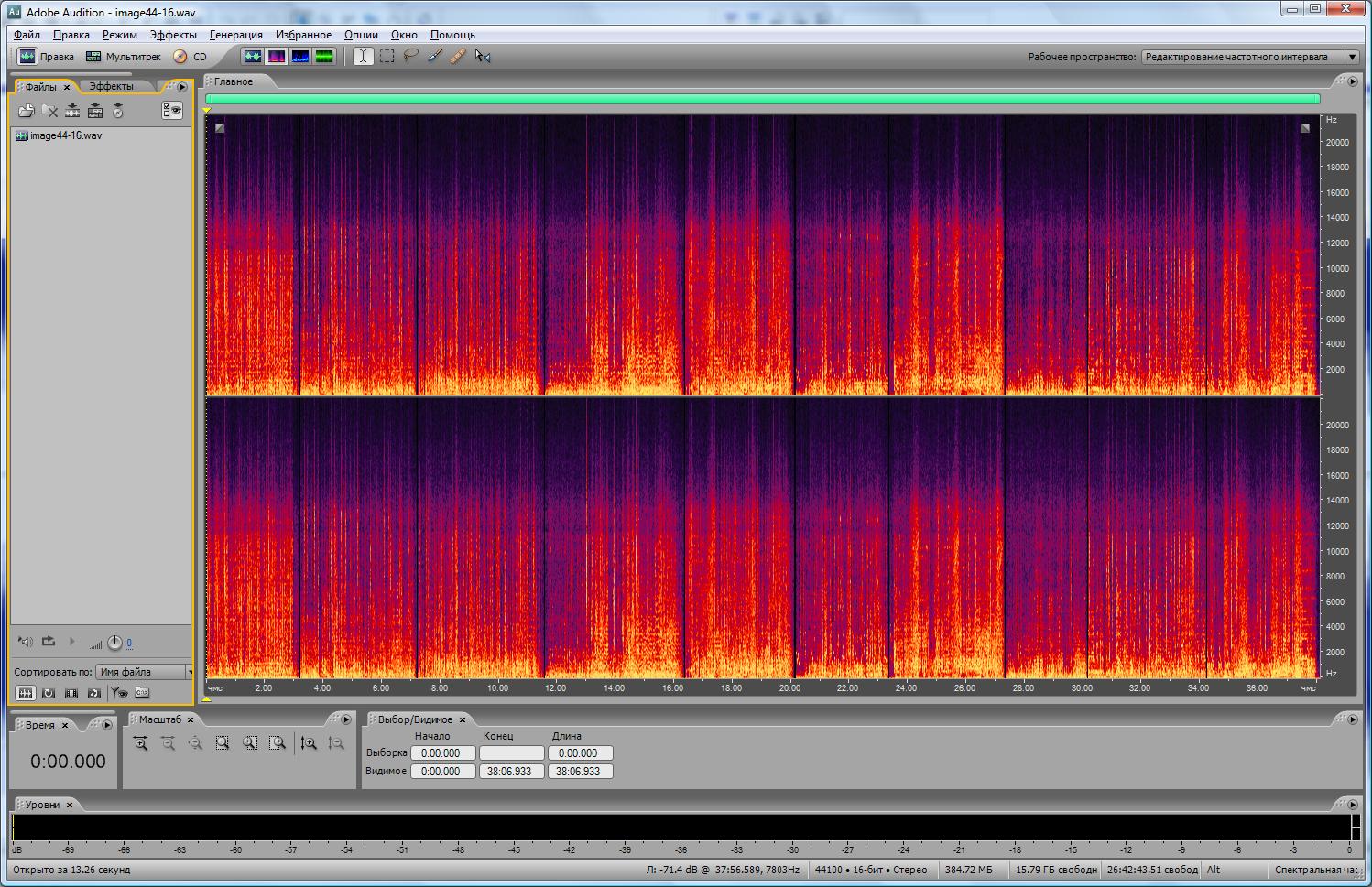Click Zoom In Horizontally icon
Viewport: 1372px width, 887px height.
click(140, 743)
